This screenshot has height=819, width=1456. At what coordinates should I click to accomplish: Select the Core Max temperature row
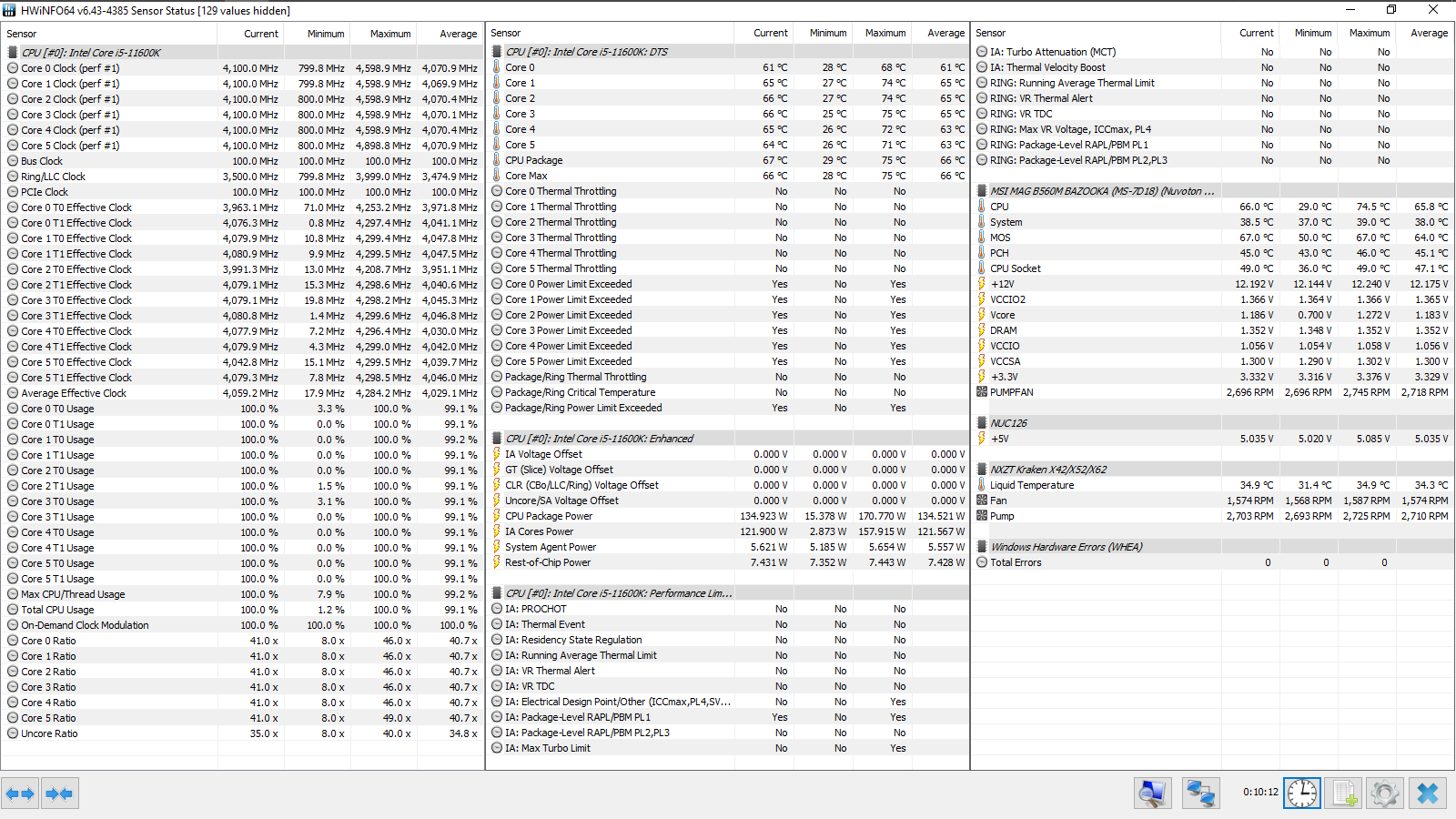click(728, 176)
